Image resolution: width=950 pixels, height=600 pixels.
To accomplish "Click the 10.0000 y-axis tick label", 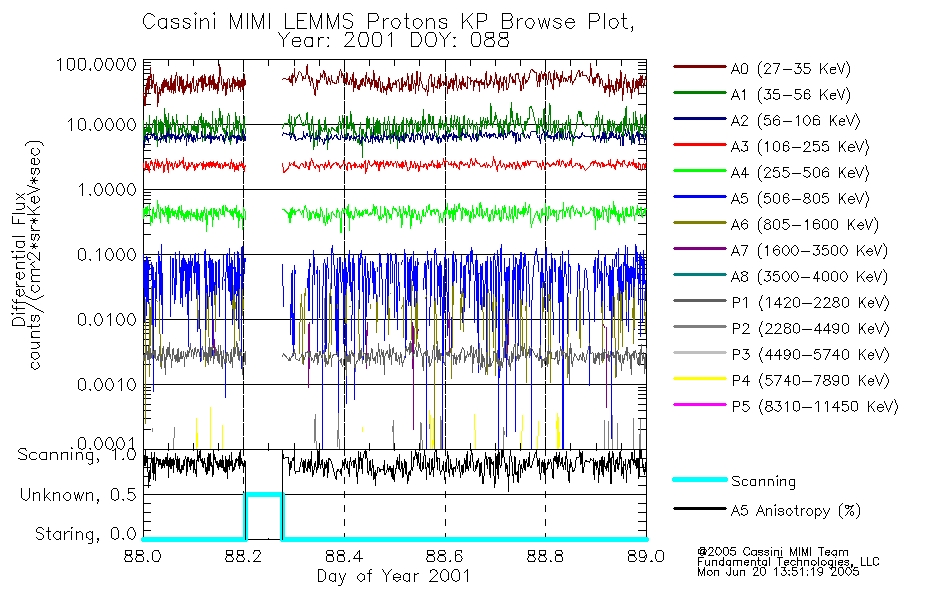I will coord(102,125).
